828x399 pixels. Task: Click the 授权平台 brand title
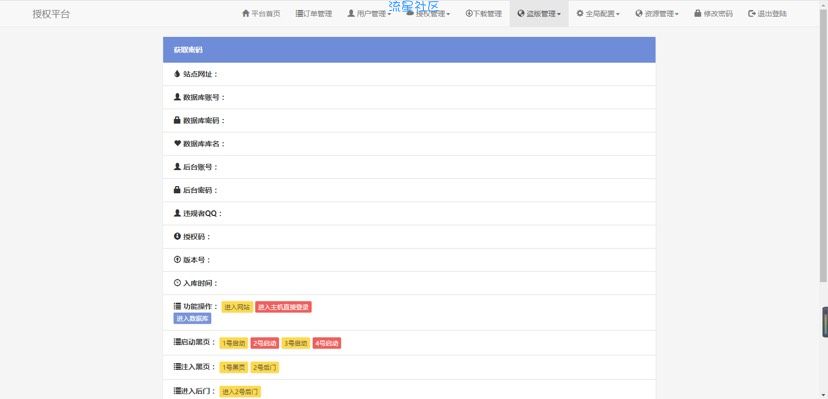(51, 14)
